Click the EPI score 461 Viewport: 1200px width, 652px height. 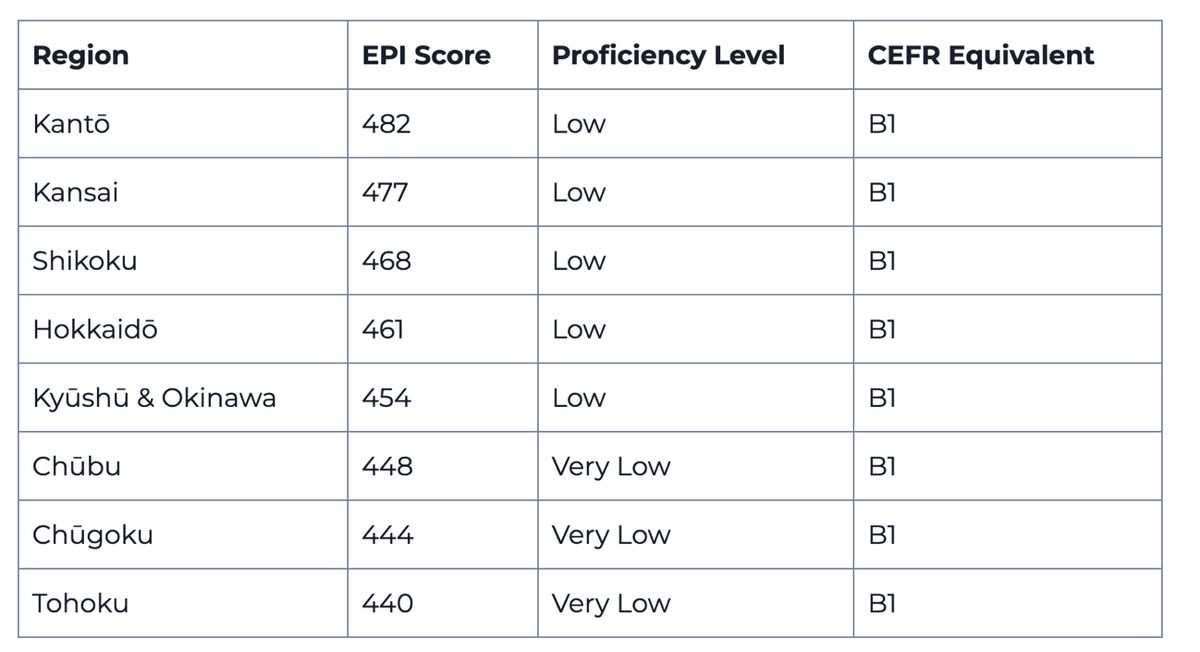point(383,329)
